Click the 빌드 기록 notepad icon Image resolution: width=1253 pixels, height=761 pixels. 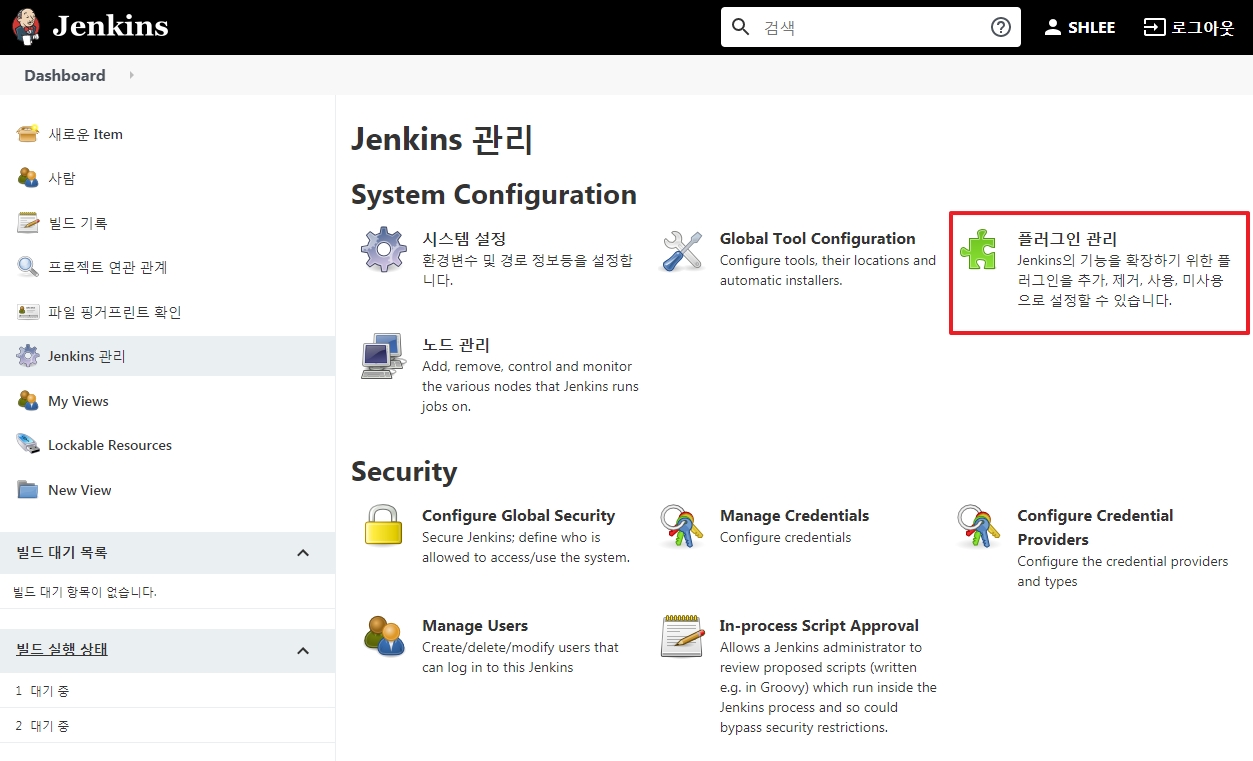click(x=28, y=223)
